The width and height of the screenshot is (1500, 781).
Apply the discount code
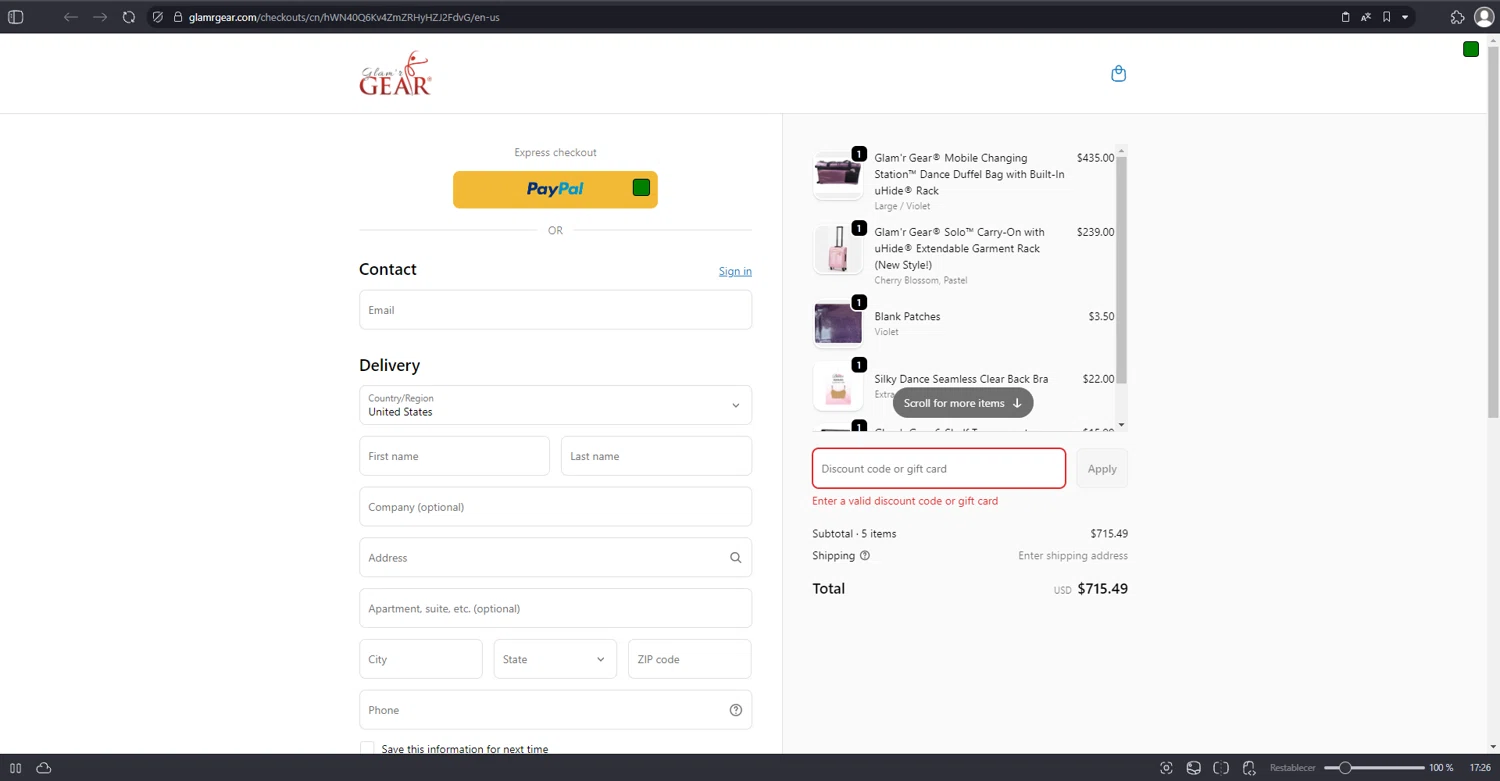(1102, 468)
